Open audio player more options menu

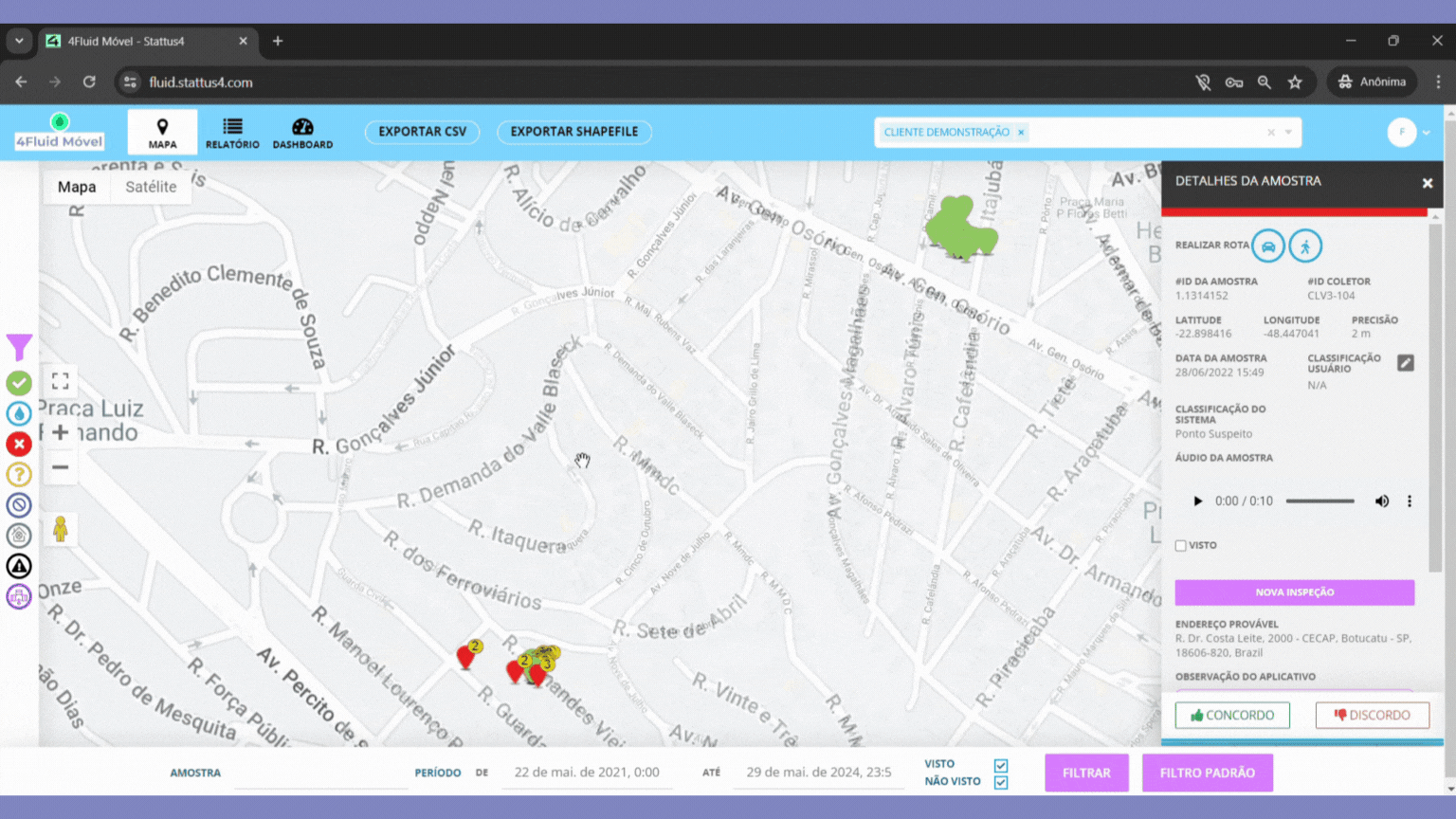(x=1410, y=501)
